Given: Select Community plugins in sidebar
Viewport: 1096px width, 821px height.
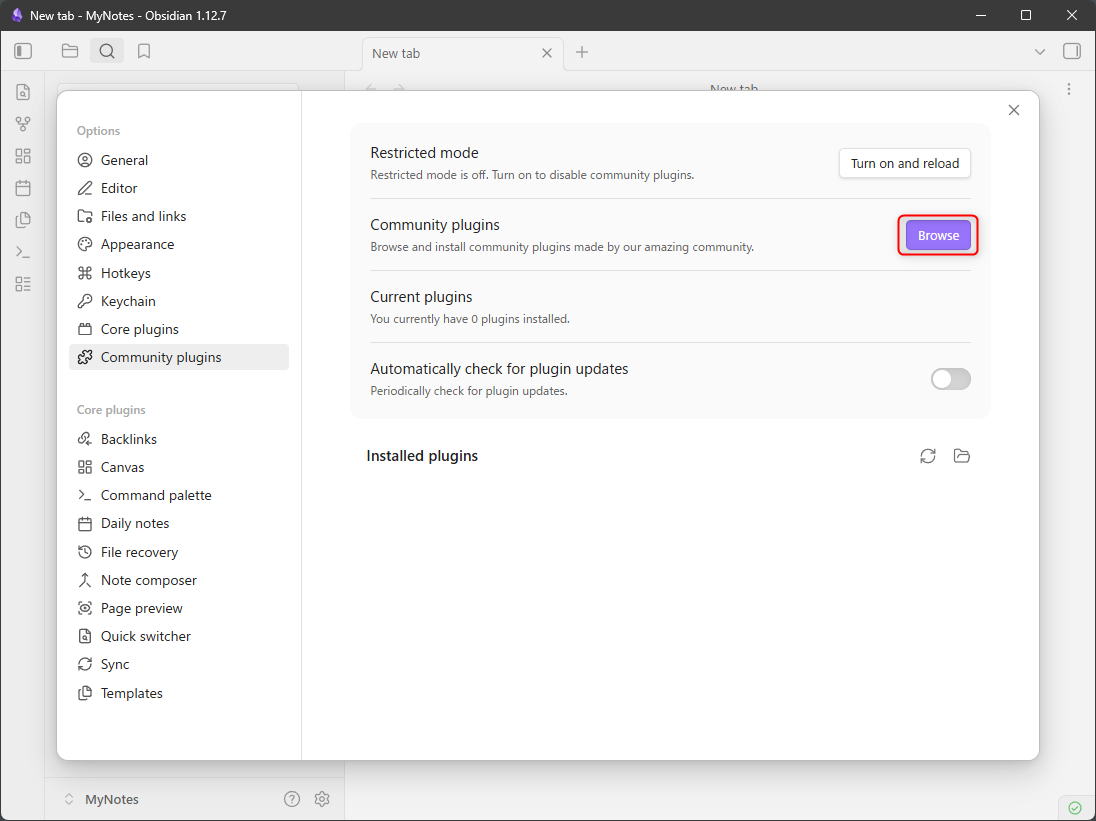Looking at the screenshot, I should tap(179, 357).
